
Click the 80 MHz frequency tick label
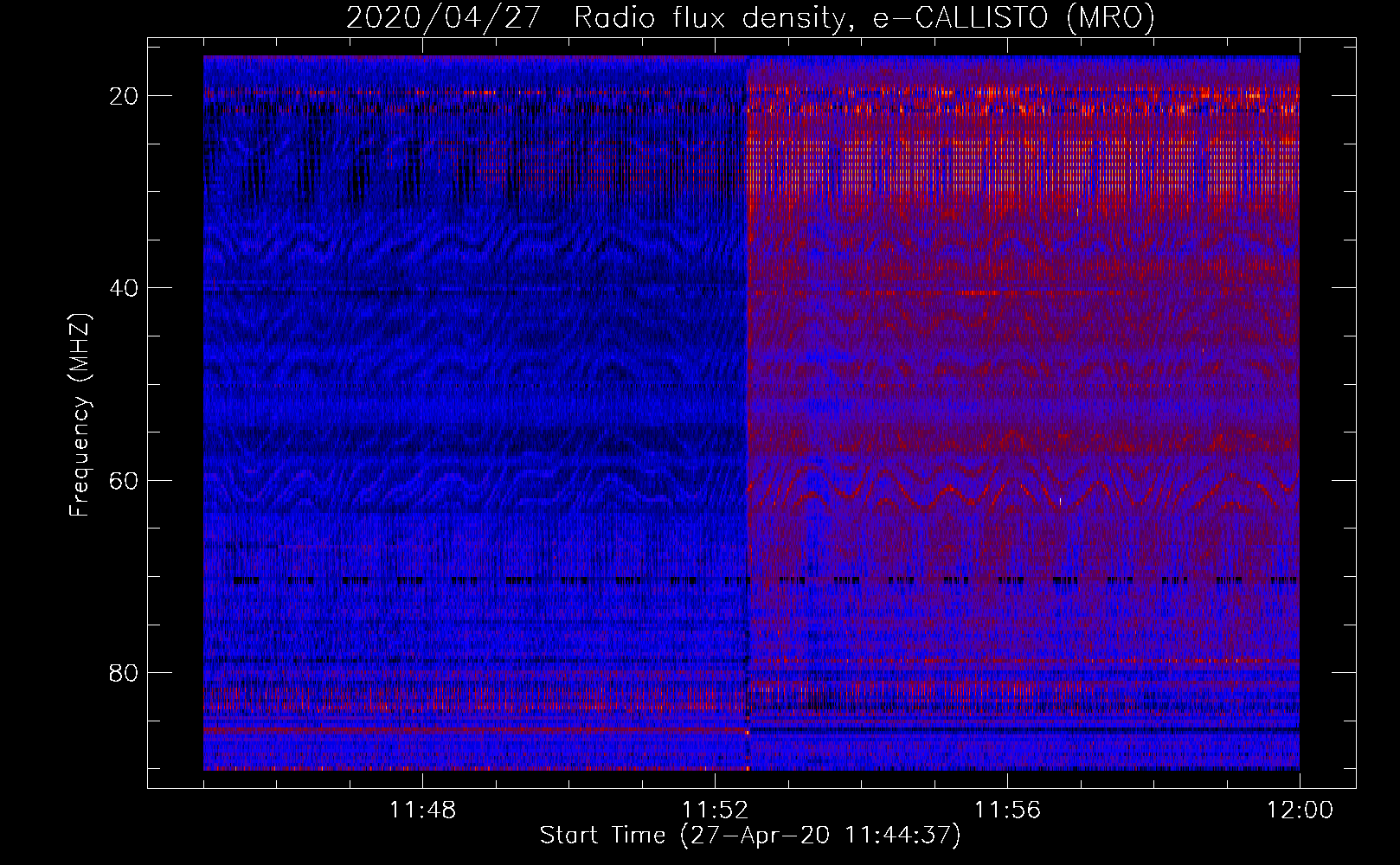pyautogui.click(x=124, y=673)
